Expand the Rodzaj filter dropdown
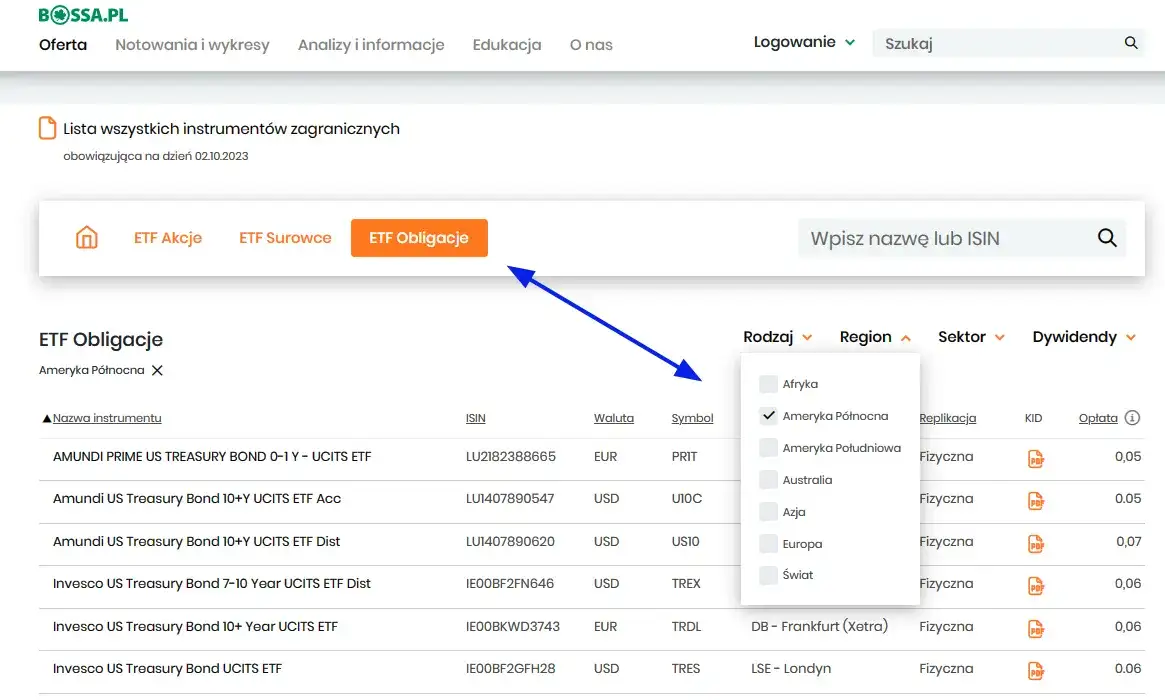Image resolution: width=1165 pixels, height=700 pixels. click(x=777, y=337)
